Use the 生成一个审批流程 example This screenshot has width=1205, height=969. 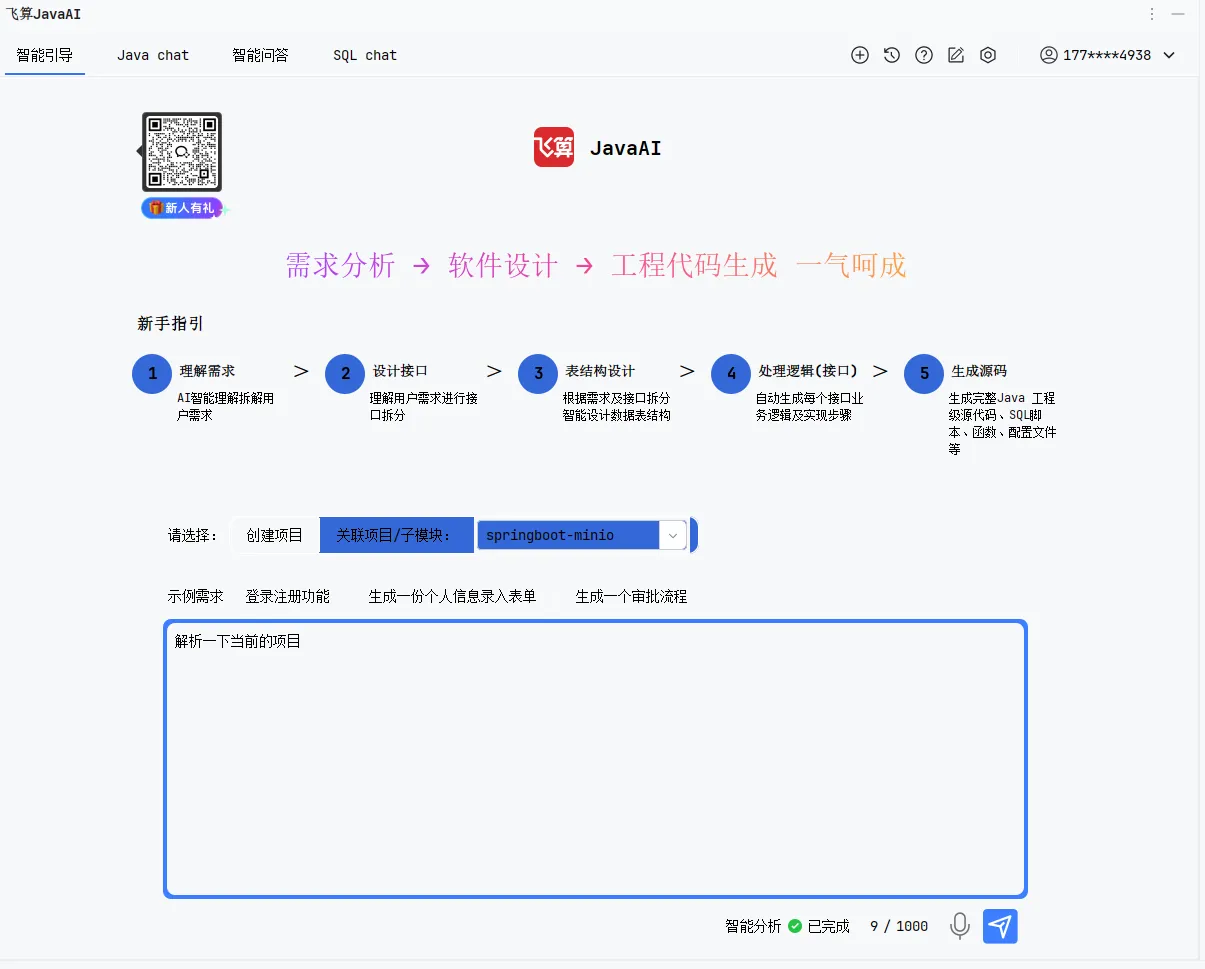coord(632,596)
